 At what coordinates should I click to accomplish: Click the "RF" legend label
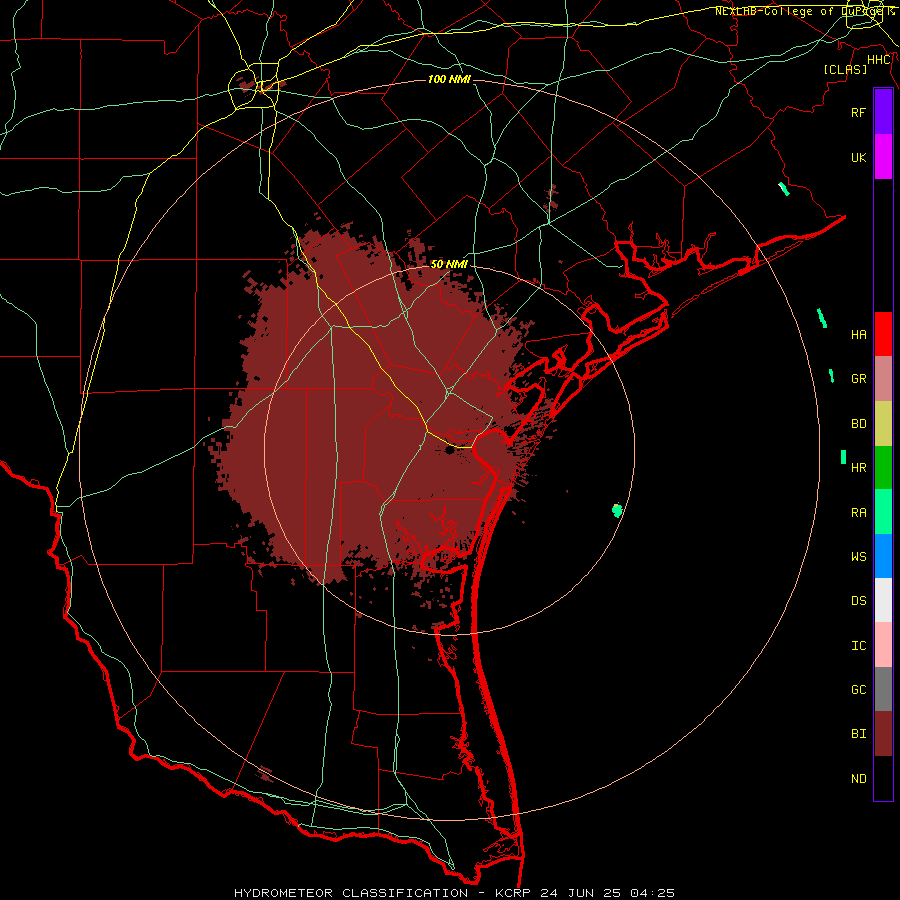(x=858, y=112)
